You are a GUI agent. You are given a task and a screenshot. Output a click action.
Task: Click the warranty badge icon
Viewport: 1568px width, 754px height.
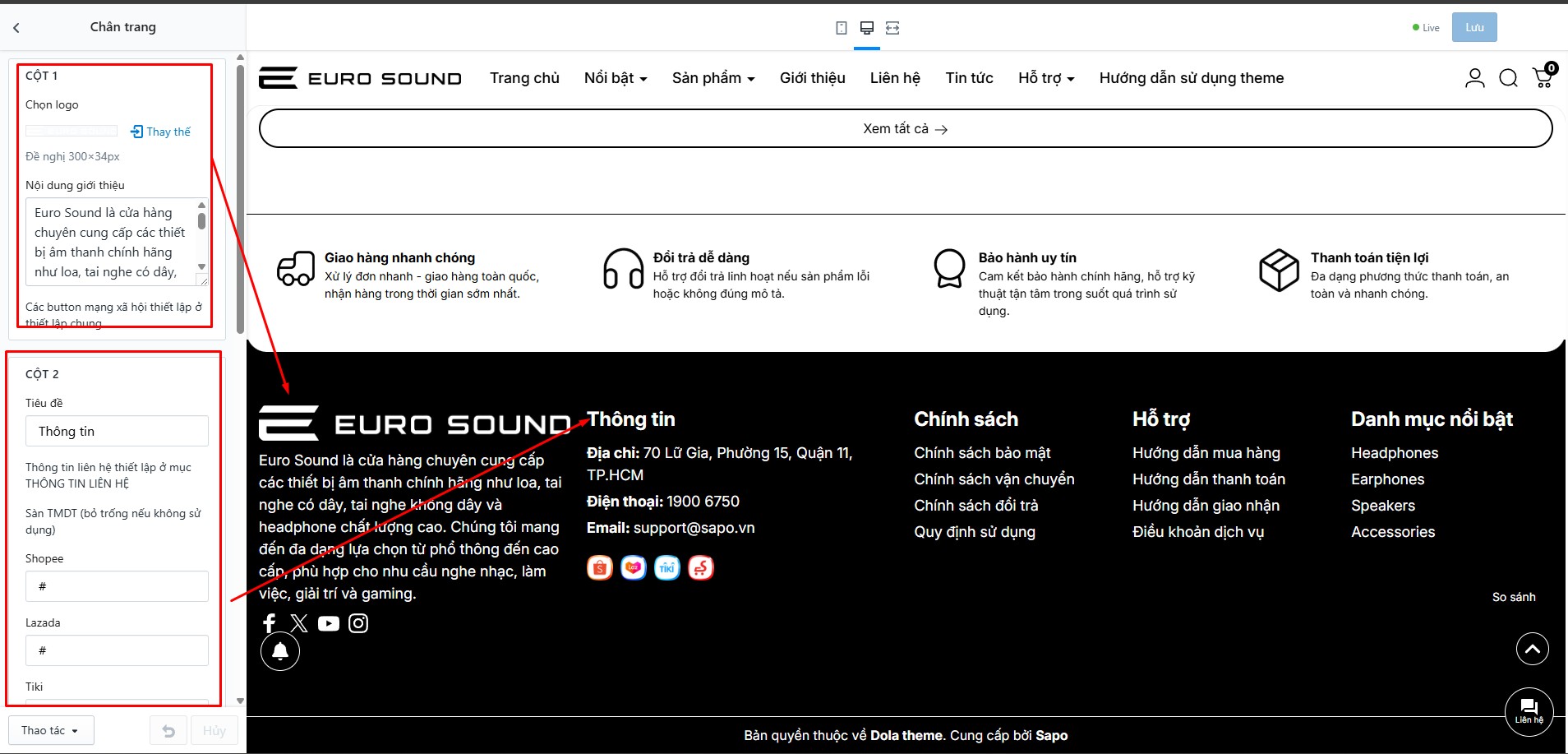click(x=949, y=268)
